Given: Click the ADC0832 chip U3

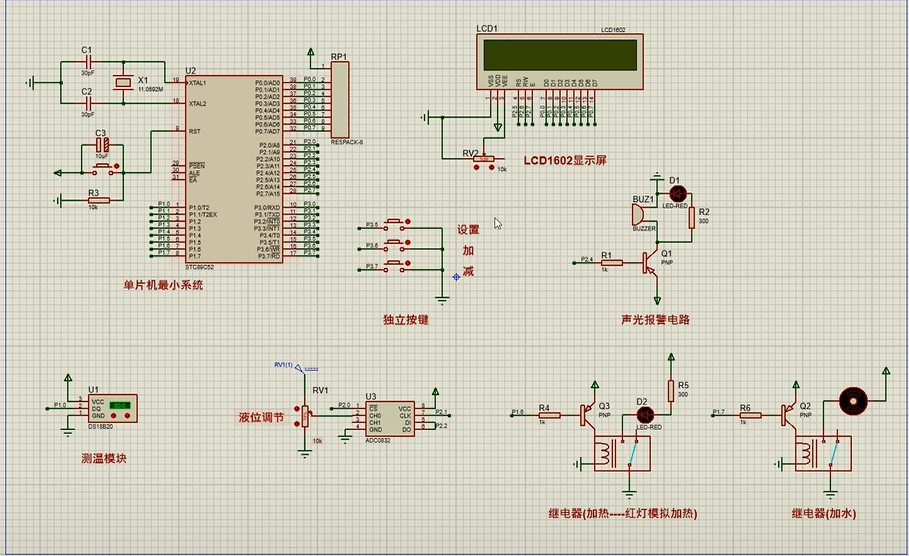Looking at the screenshot, I should coord(389,417).
